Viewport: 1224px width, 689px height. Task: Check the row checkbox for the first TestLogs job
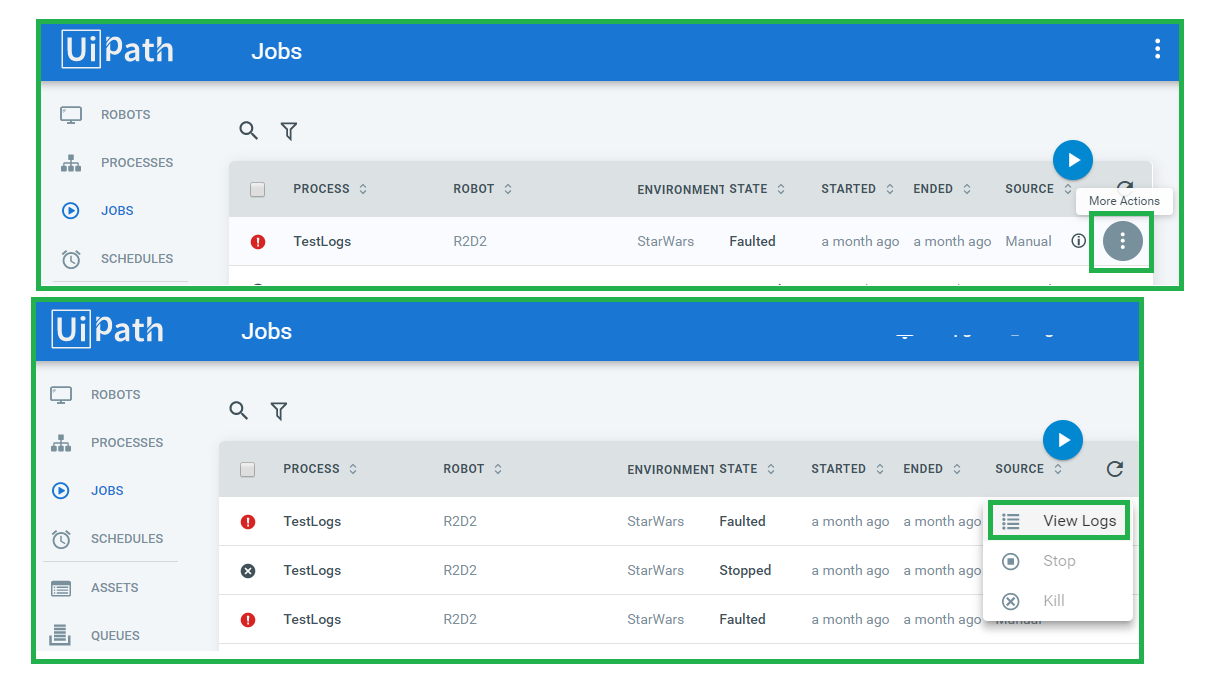(x=248, y=521)
